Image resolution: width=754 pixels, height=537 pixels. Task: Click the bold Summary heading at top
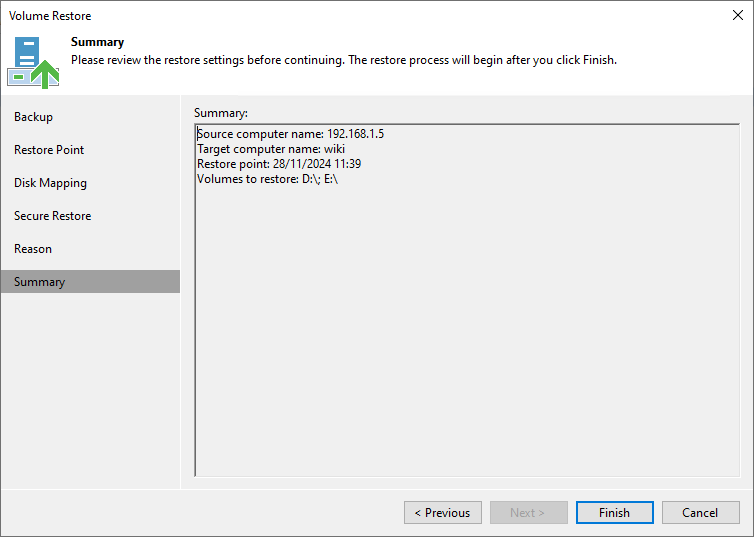(x=97, y=42)
